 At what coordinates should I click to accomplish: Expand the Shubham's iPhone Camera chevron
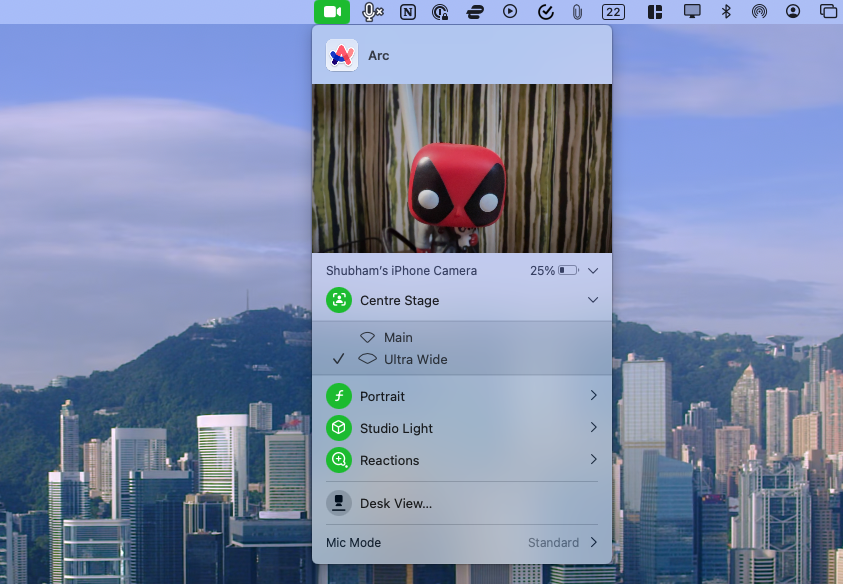[x=592, y=270]
